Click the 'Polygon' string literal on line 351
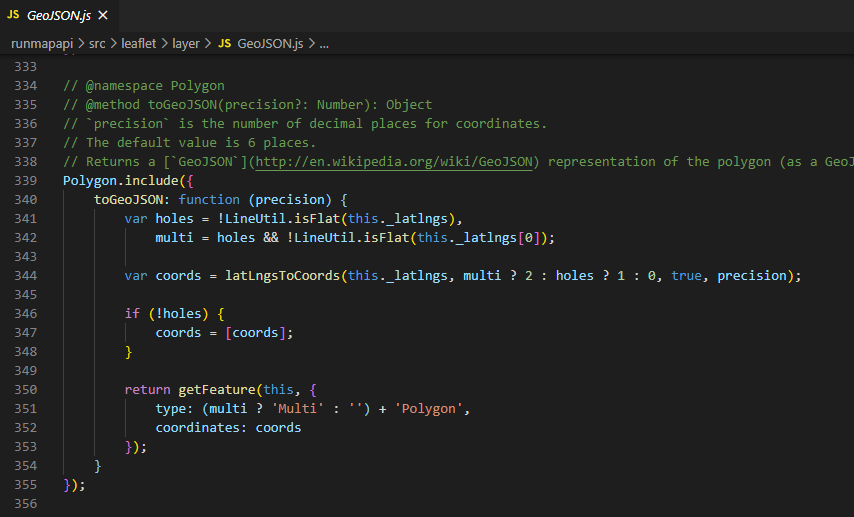 [429, 409]
